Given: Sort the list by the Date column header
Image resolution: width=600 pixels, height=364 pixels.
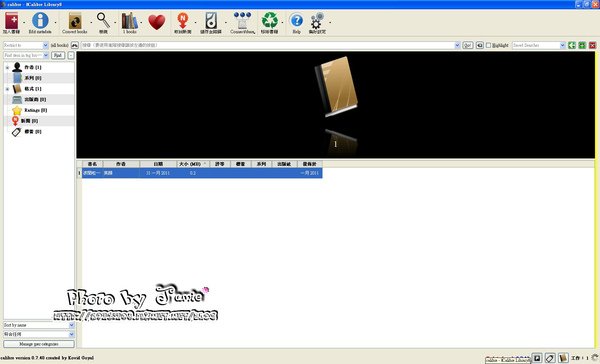Looking at the screenshot, I should [158, 164].
